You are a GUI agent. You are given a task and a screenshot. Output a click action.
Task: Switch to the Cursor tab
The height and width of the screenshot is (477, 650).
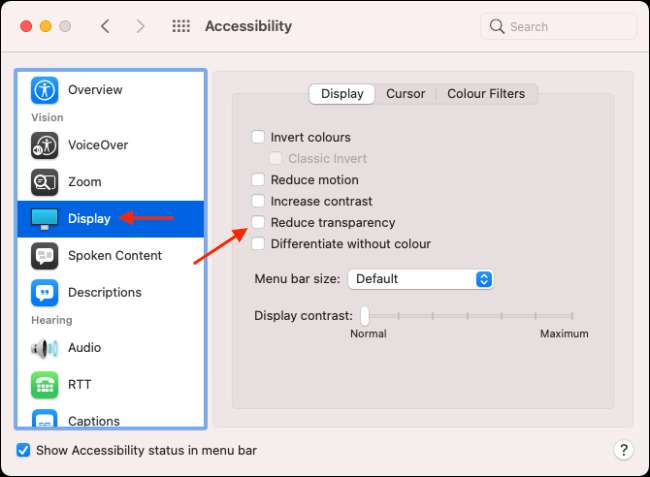[405, 94]
